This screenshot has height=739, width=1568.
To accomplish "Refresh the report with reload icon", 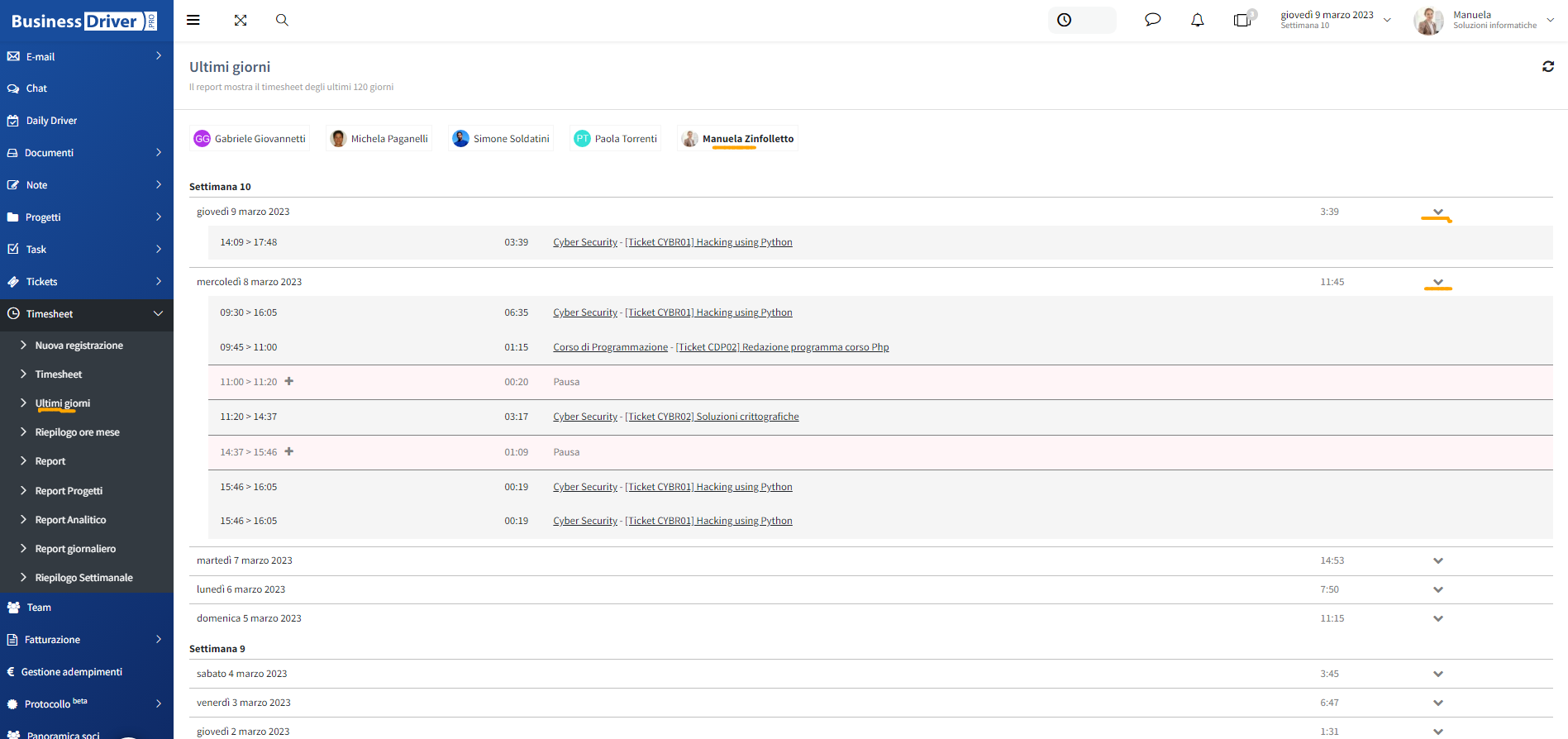I will click(x=1547, y=66).
